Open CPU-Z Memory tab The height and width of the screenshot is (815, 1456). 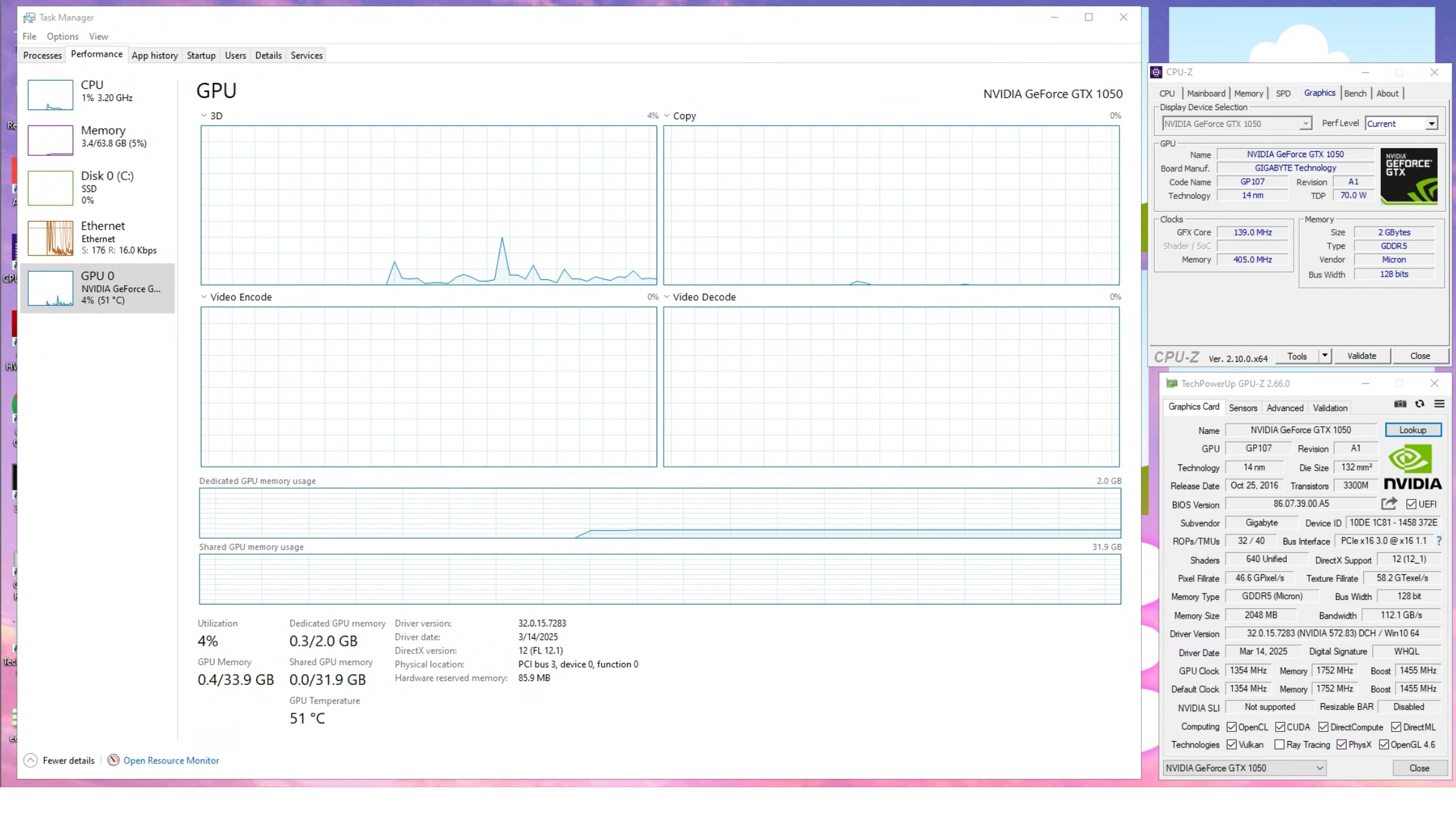pyautogui.click(x=1249, y=93)
